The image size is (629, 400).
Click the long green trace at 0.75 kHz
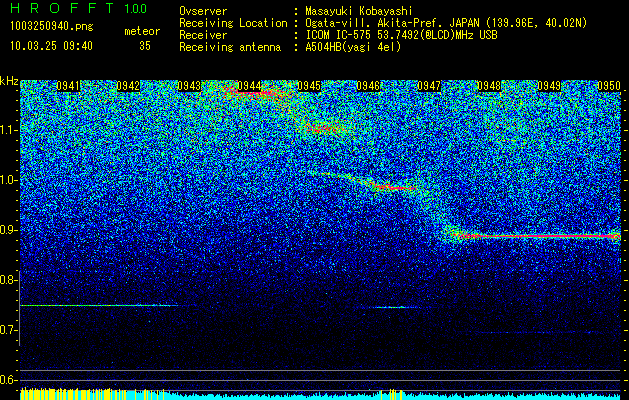(x=99, y=306)
